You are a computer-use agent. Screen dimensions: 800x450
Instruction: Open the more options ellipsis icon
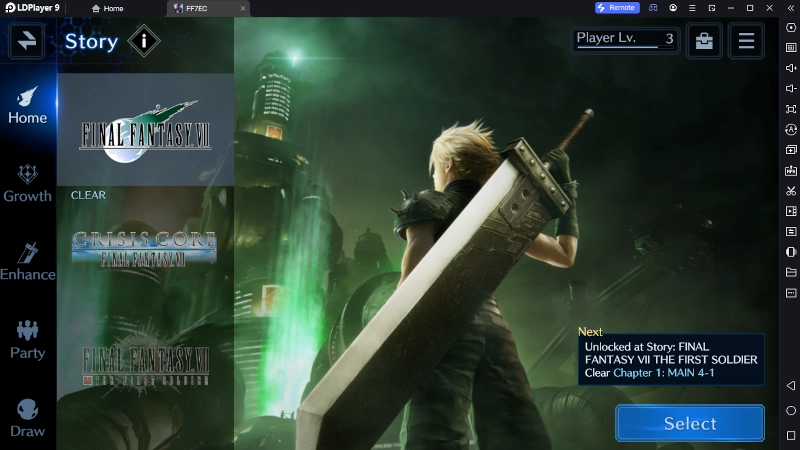pyautogui.click(x=791, y=293)
